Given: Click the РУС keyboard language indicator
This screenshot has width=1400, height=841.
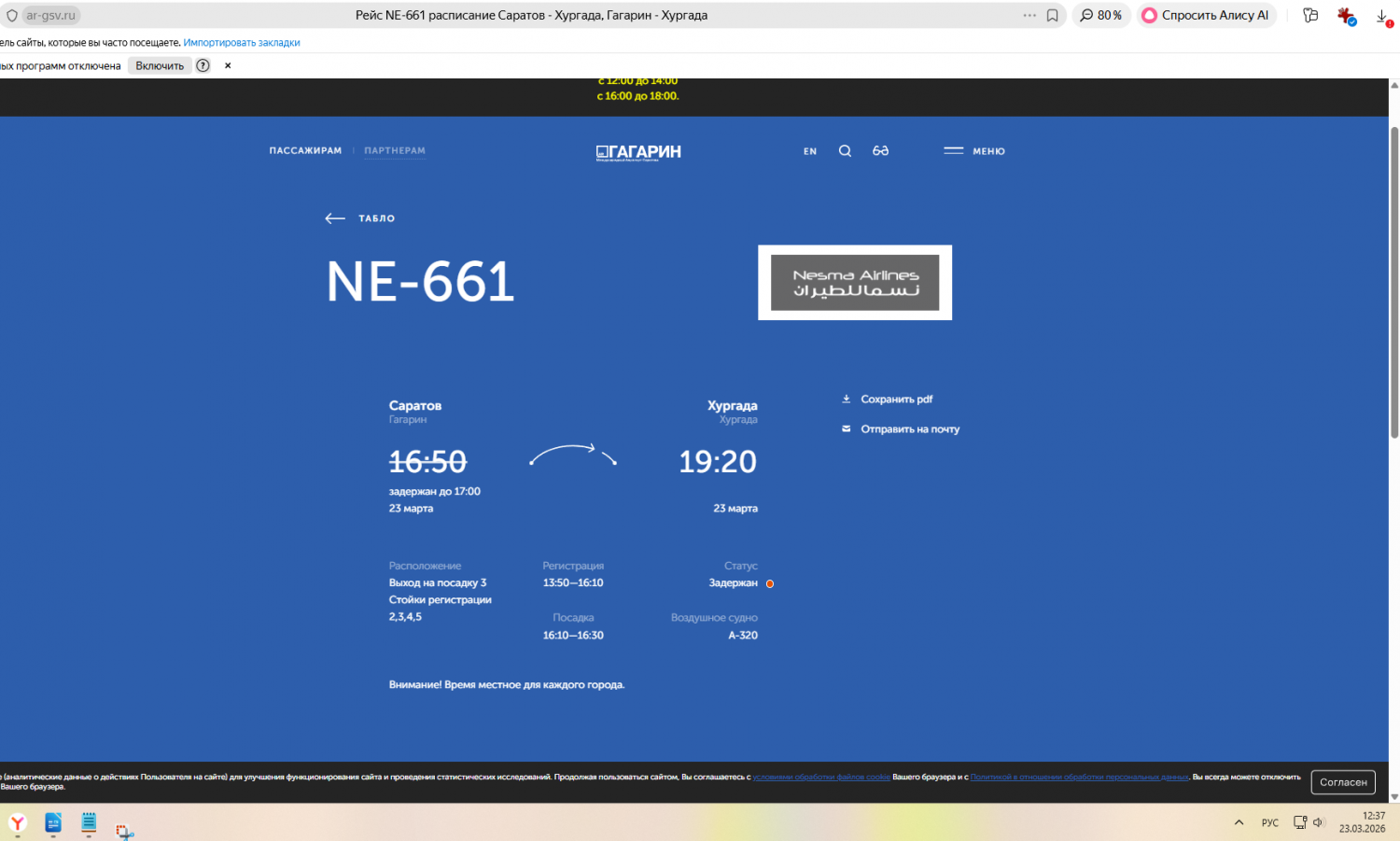Looking at the screenshot, I should point(1270,822).
